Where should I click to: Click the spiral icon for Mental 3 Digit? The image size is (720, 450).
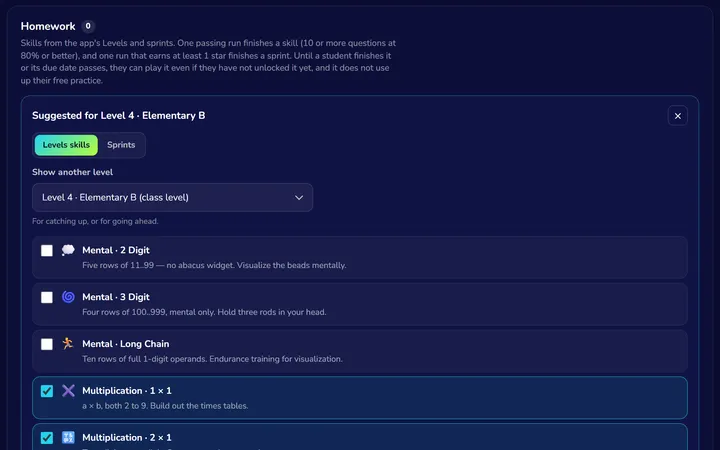coord(68,297)
